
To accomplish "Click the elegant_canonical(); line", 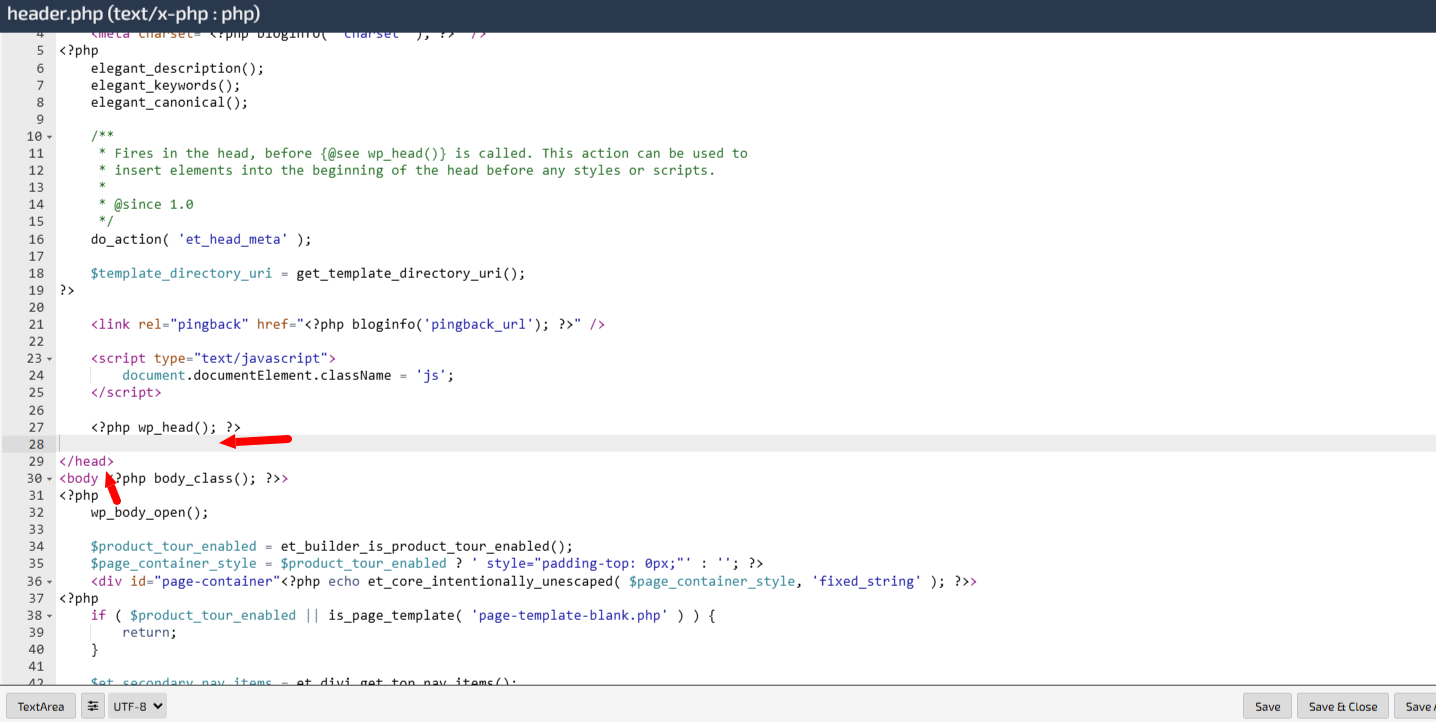I will [169, 102].
